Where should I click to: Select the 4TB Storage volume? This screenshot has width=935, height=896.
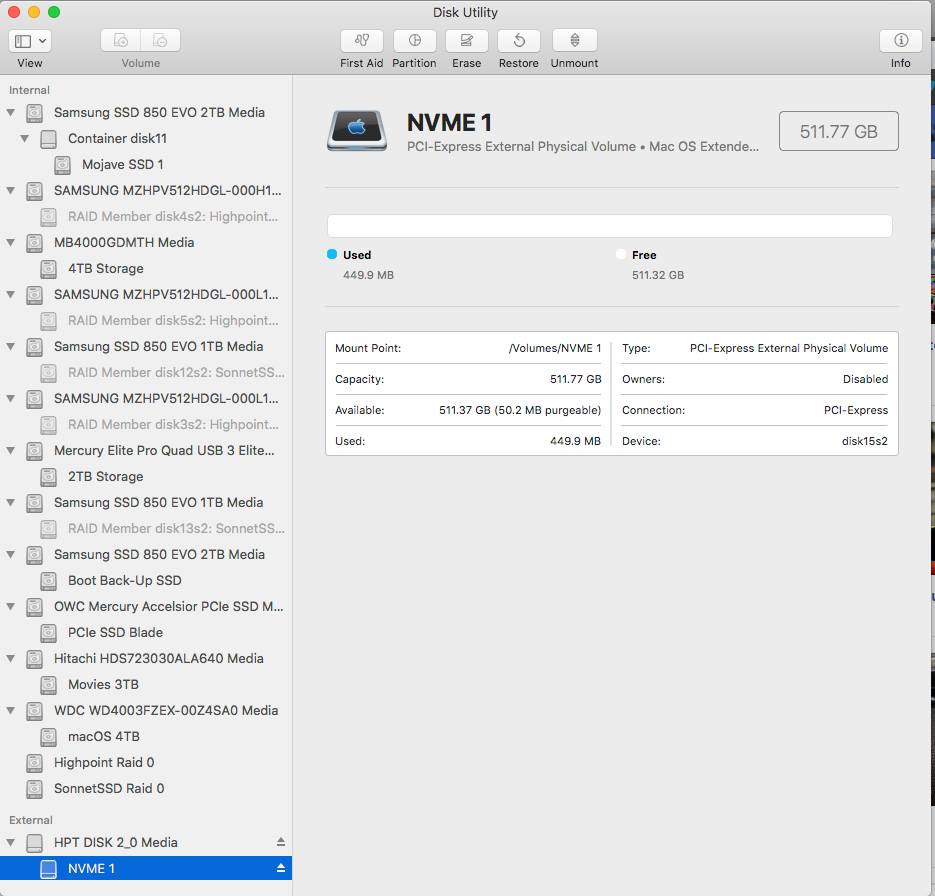point(146,268)
